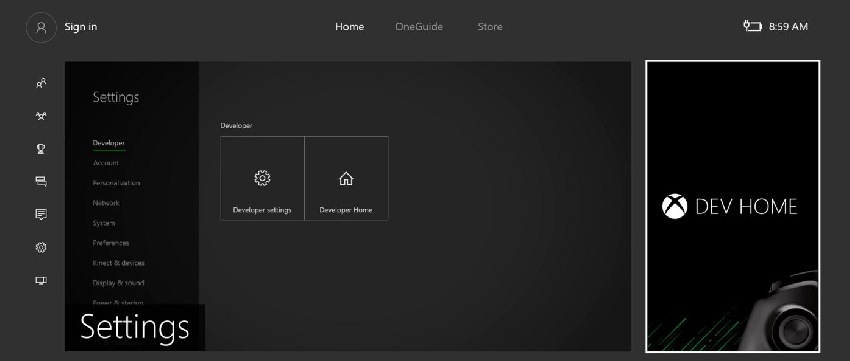Click the gear icon in Developer settings tile
The image size is (850, 361).
262,178
